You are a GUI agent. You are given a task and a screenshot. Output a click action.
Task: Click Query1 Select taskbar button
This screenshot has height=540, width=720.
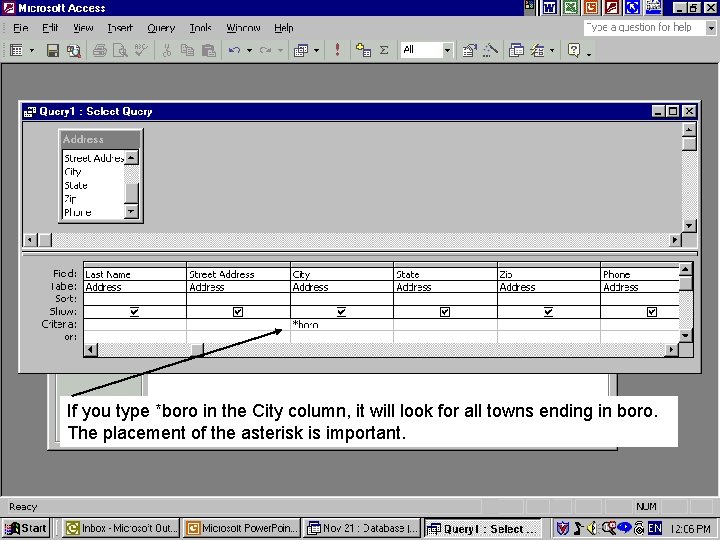483,529
